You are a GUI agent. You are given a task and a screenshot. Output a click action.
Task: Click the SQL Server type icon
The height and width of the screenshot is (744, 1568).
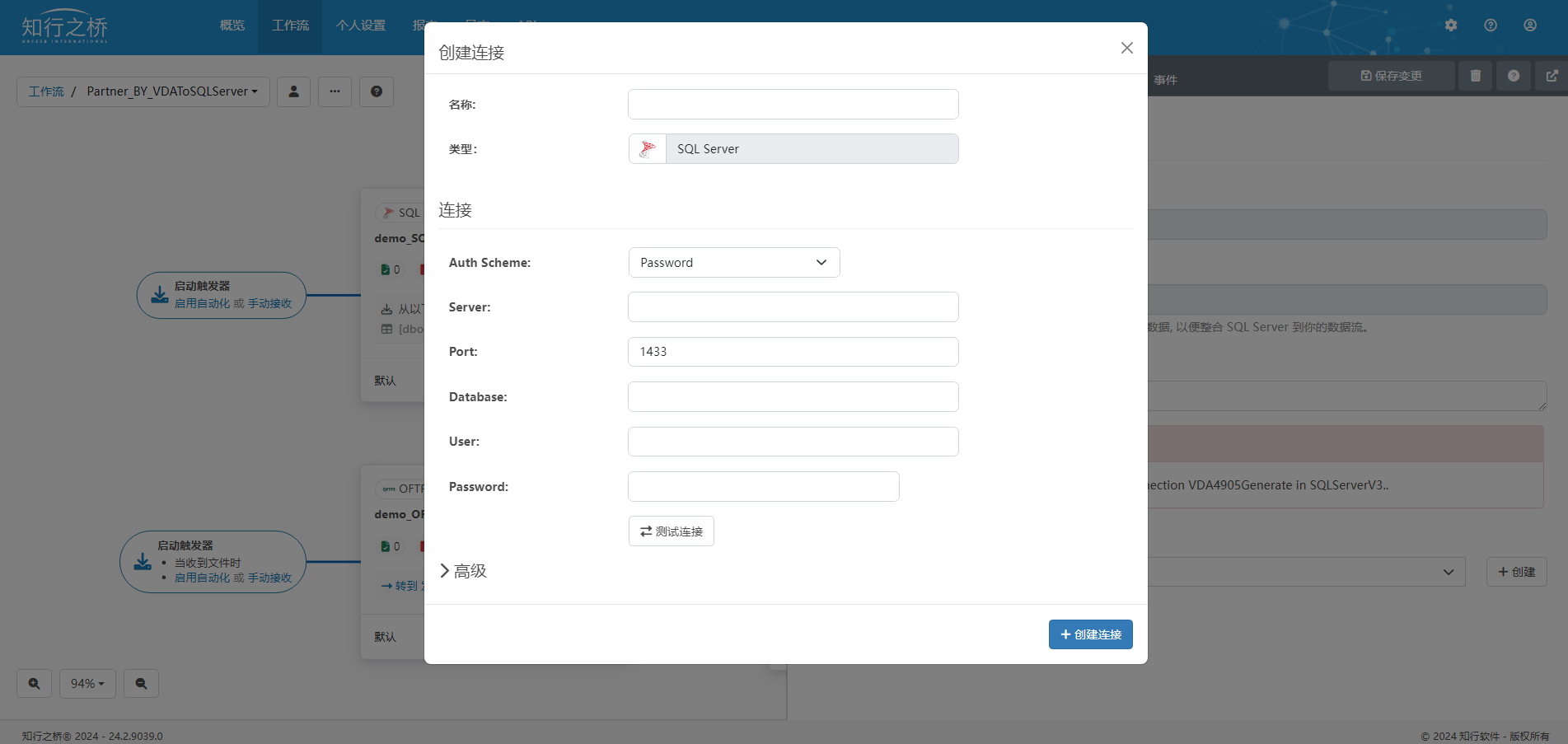(x=648, y=149)
